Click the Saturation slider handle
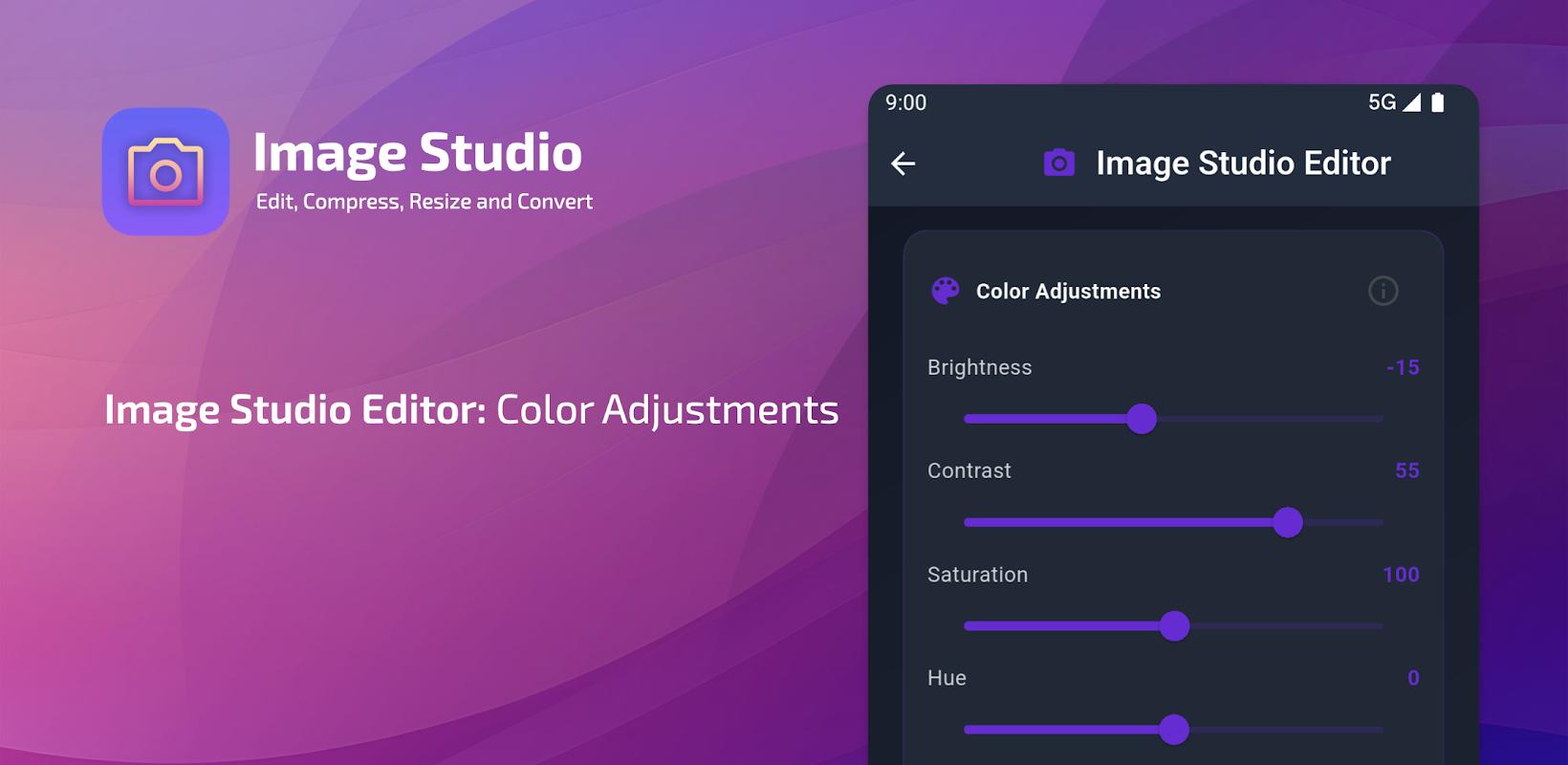Screen dimensions: 1568x765 (x=1174, y=626)
